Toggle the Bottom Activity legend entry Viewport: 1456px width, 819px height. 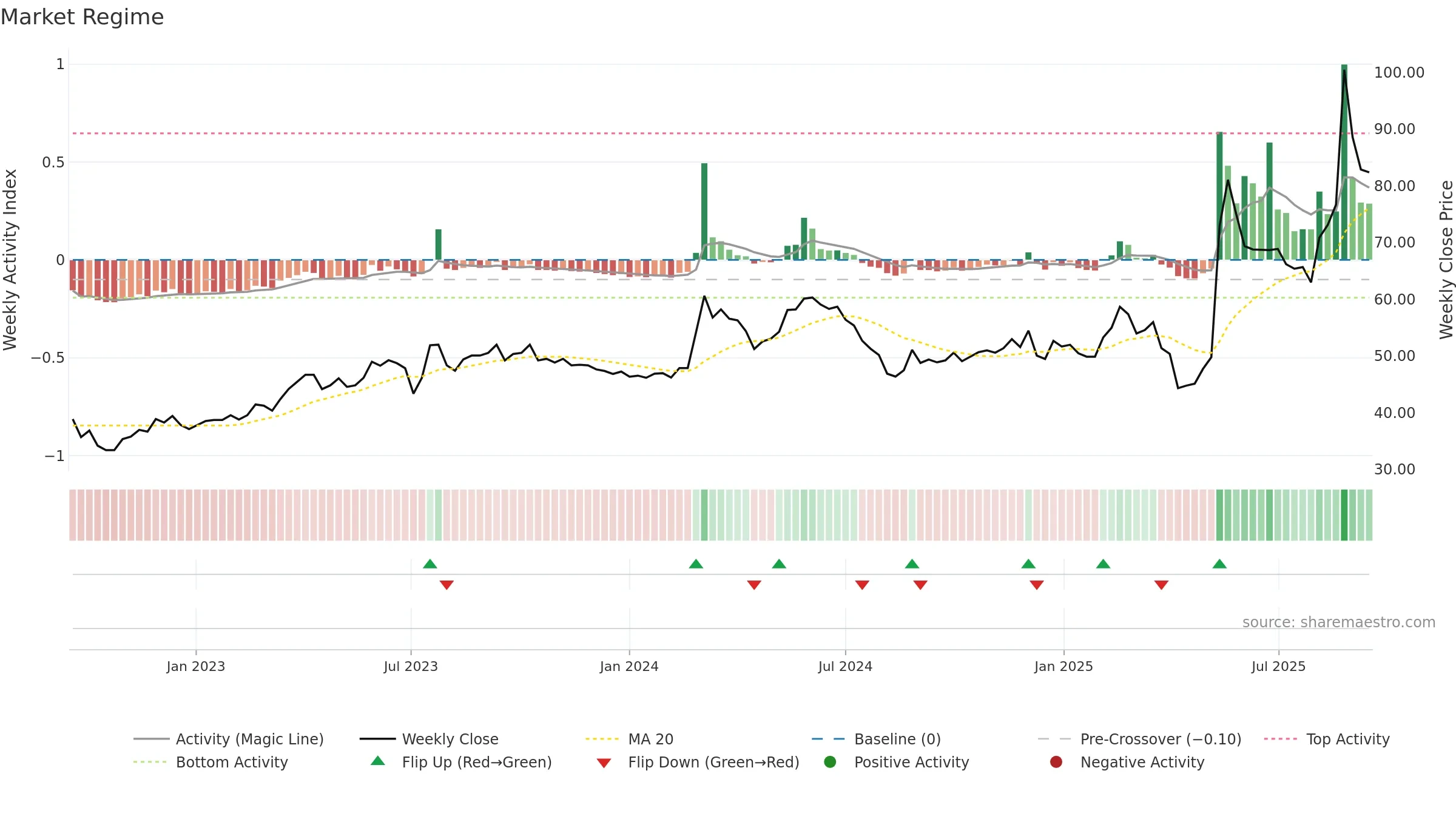[x=211, y=762]
